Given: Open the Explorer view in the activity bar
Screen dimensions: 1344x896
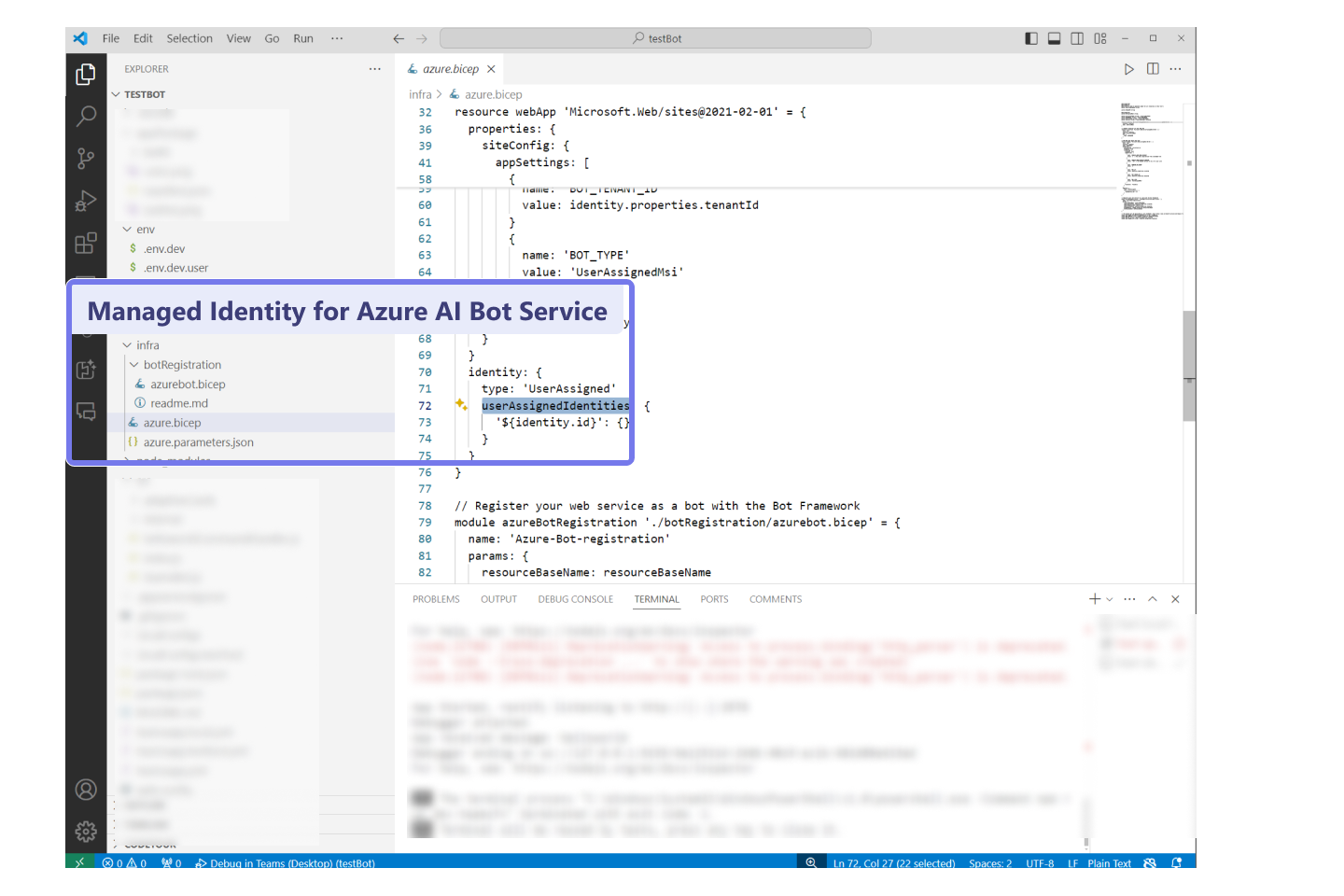Looking at the screenshot, I should [x=86, y=74].
